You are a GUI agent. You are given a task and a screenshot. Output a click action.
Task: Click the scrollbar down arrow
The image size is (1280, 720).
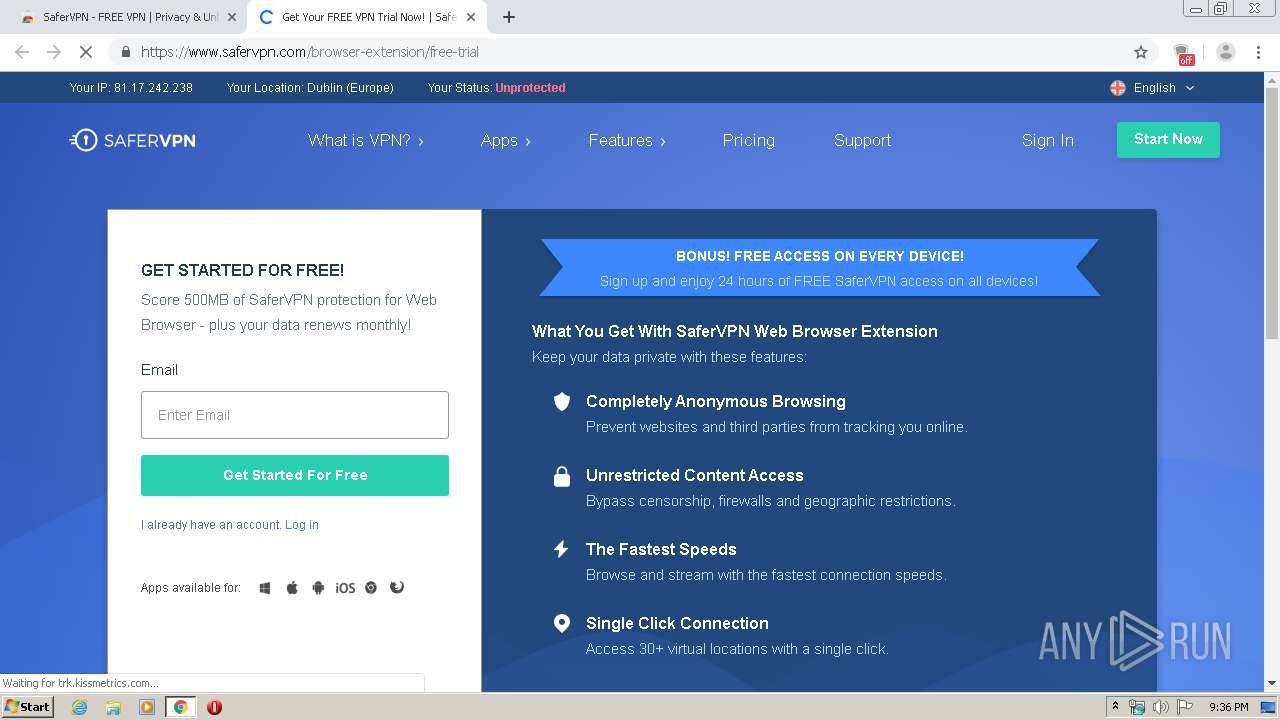point(1272,684)
